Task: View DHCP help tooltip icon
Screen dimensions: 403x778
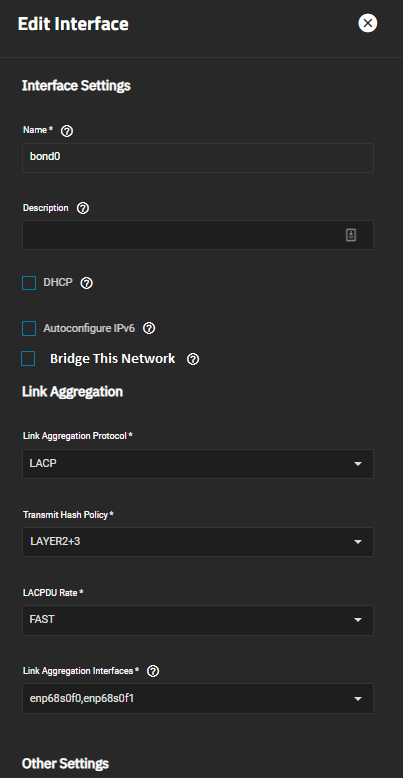Action: tap(86, 283)
